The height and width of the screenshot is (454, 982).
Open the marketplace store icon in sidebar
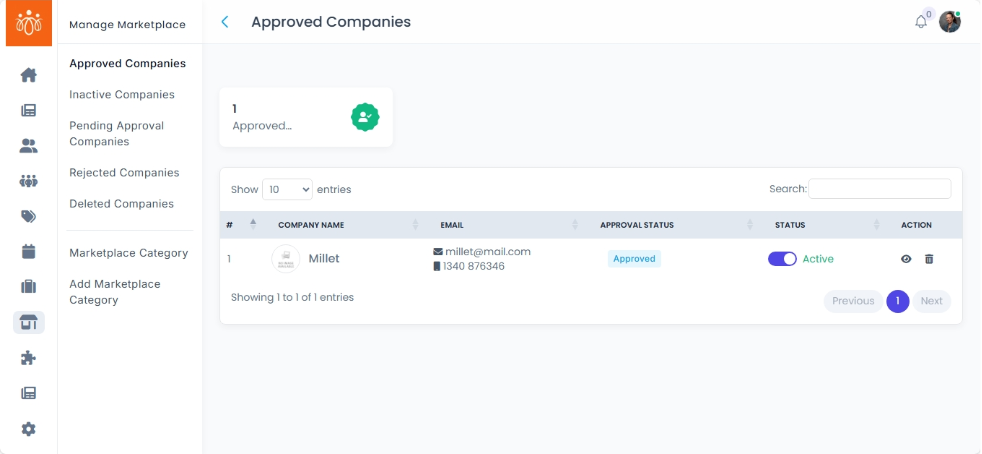(28, 322)
